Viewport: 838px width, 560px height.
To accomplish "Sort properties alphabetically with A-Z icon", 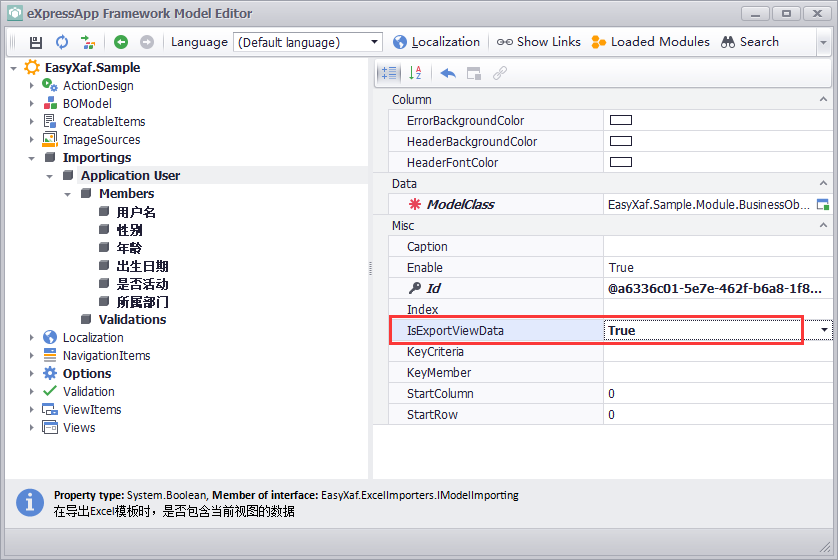I will pos(416,73).
